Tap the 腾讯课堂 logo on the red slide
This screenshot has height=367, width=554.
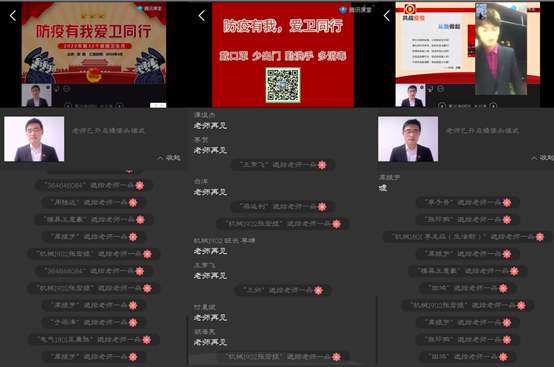[x=355, y=10]
